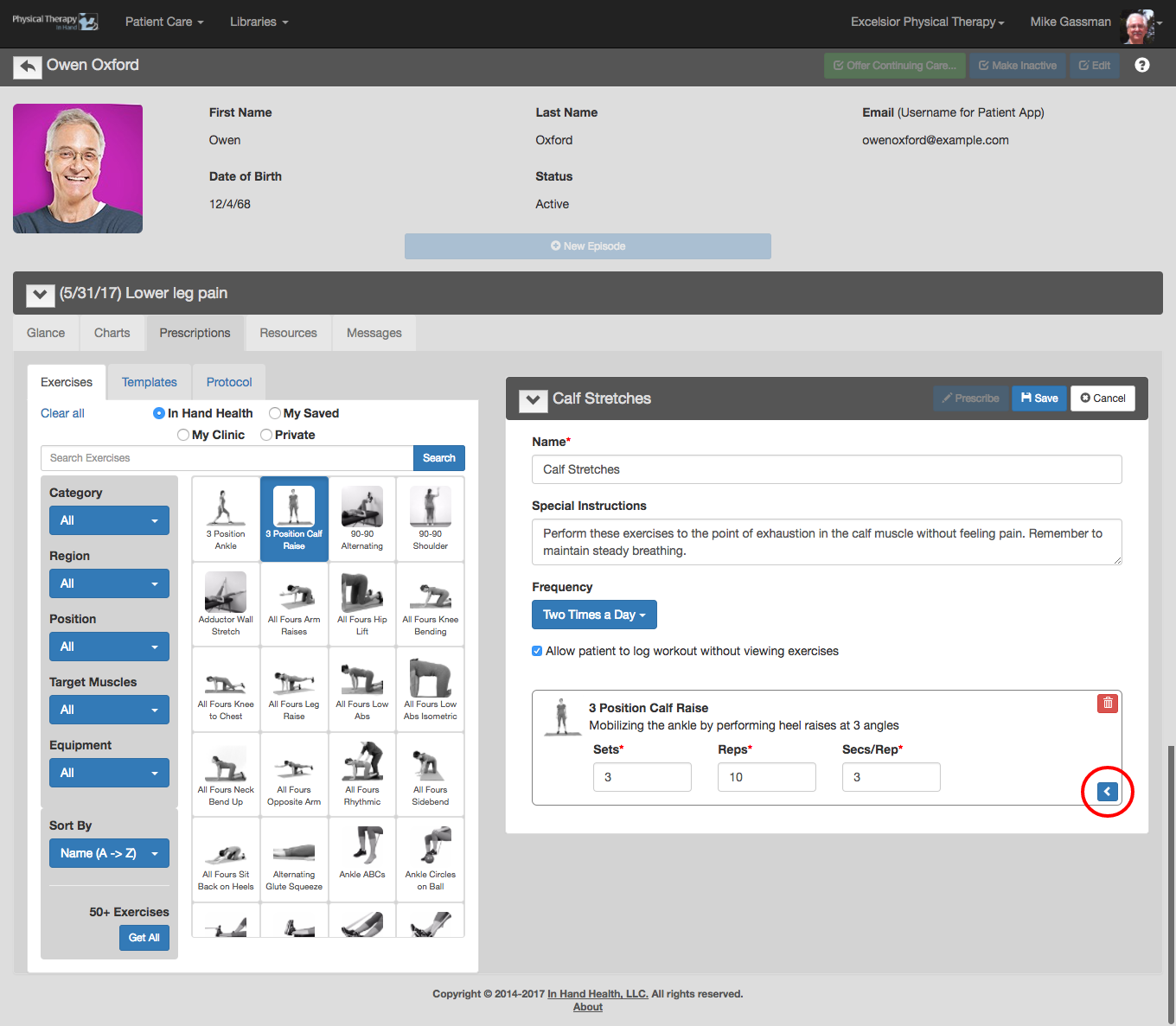The height and width of the screenshot is (1026, 1176).
Task: Delete the 3 Position Calf Raise exercise
Action: 1107,704
